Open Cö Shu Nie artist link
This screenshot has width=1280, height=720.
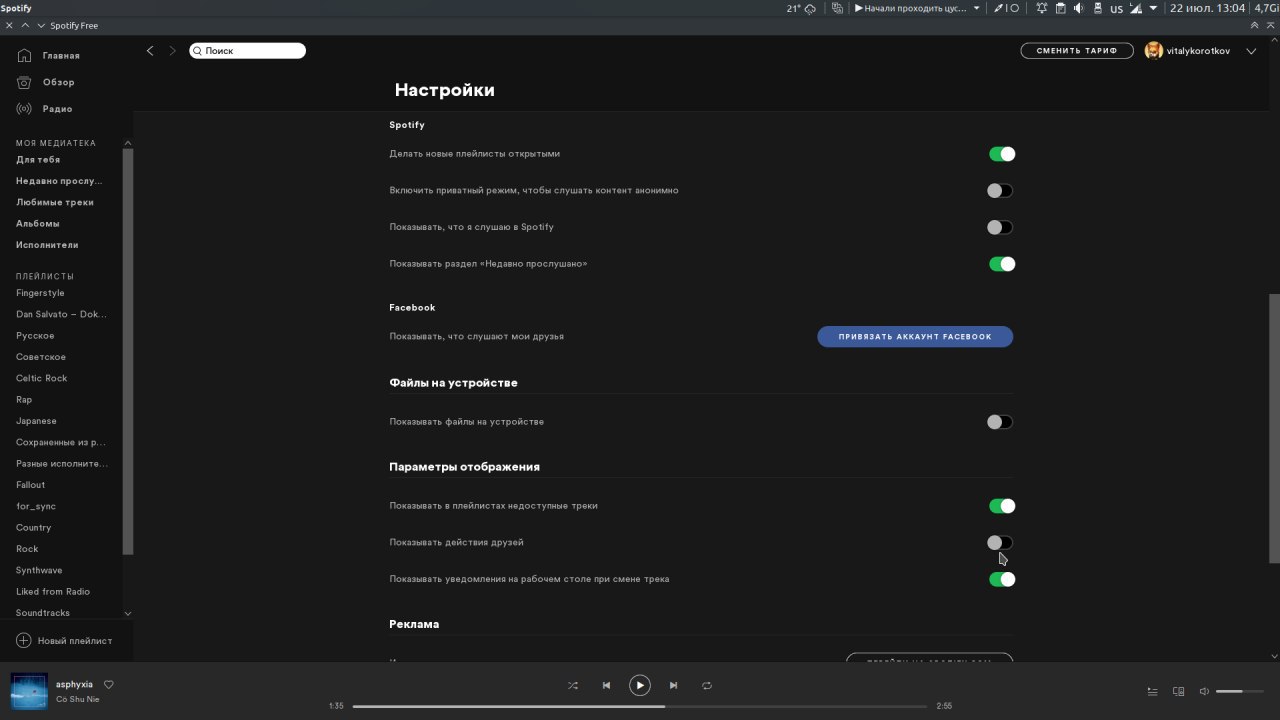point(78,699)
